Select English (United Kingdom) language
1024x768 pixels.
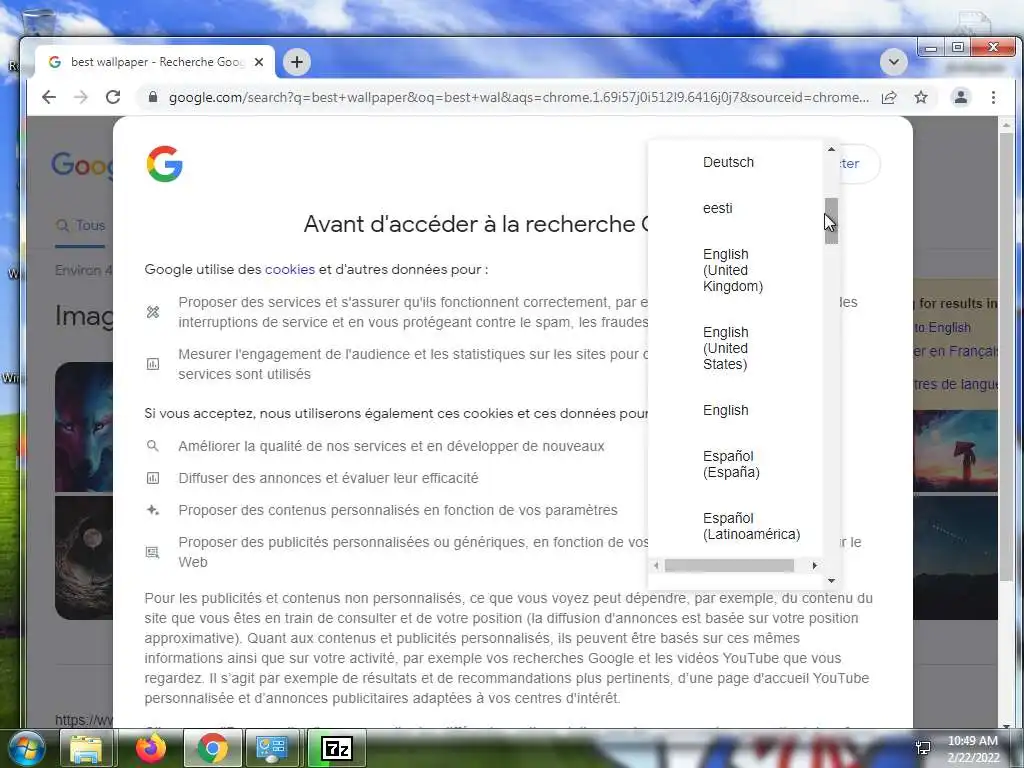click(733, 270)
